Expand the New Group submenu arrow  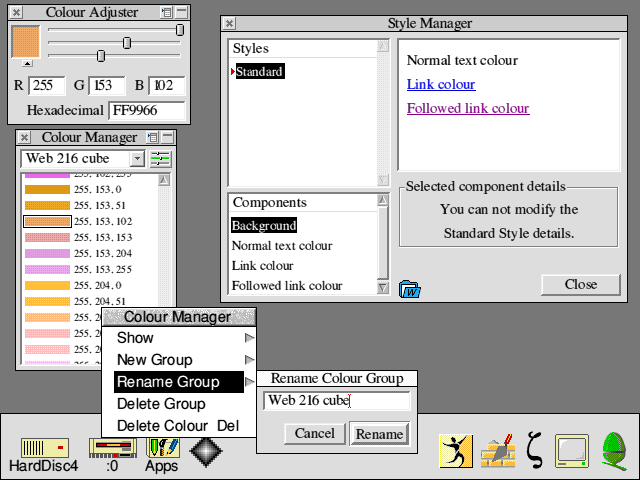pyautogui.click(x=249, y=360)
